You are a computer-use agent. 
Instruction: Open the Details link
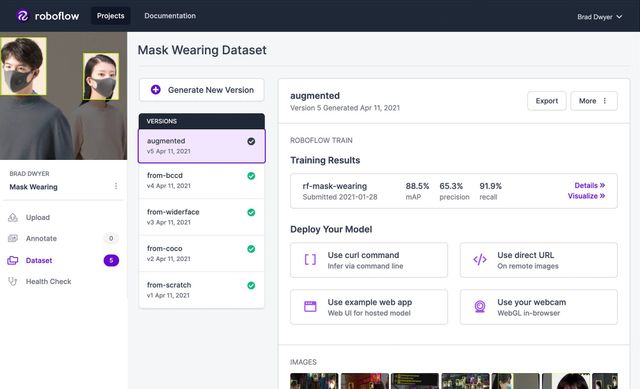pos(589,185)
